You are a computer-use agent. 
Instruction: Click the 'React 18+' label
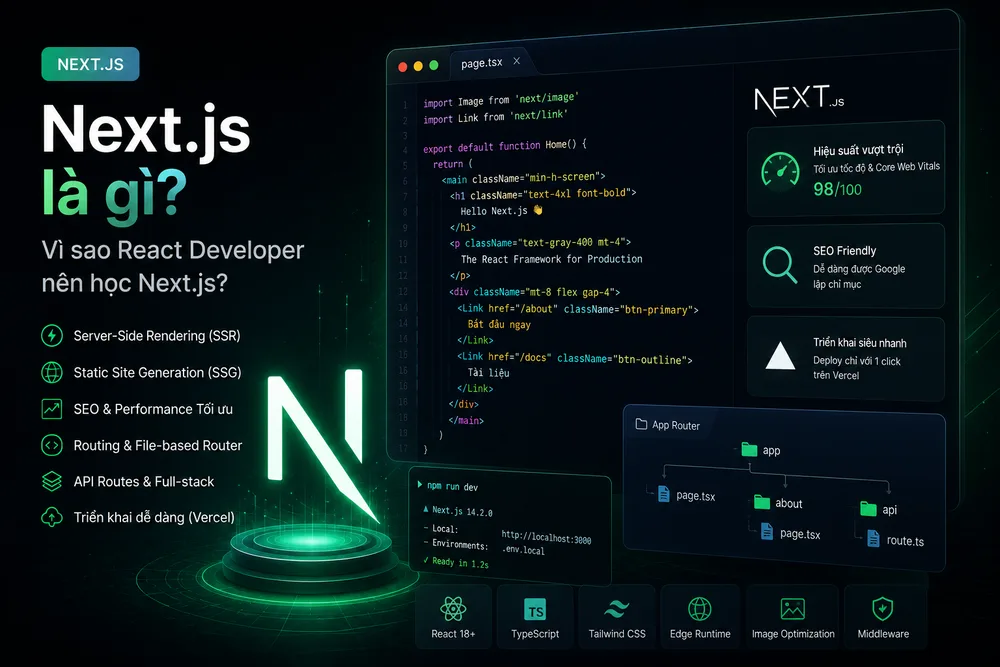(x=453, y=634)
